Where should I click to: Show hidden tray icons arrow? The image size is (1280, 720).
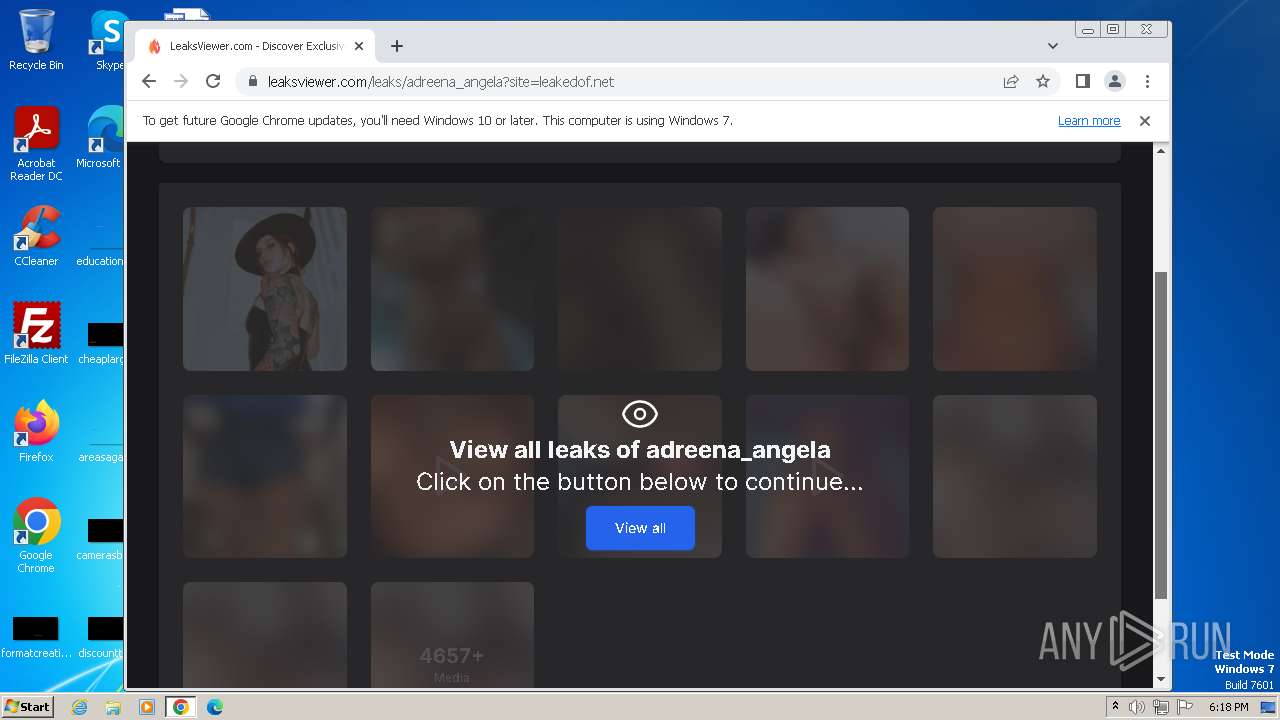[x=1115, y=707]
